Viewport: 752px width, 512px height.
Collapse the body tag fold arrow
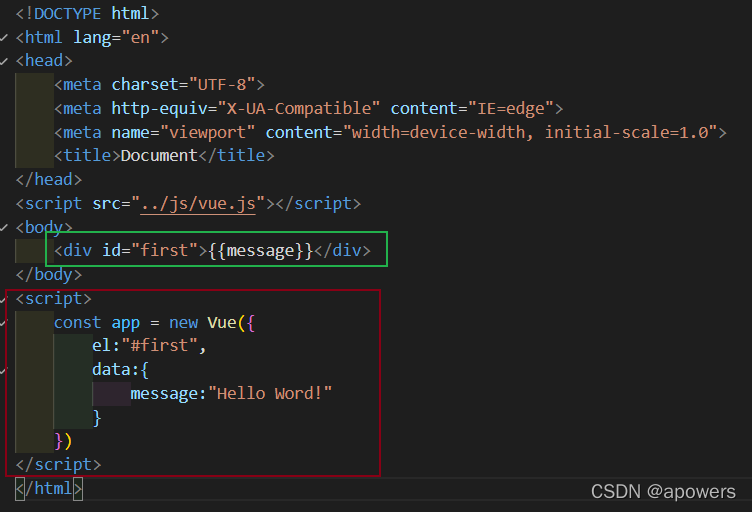4,227
